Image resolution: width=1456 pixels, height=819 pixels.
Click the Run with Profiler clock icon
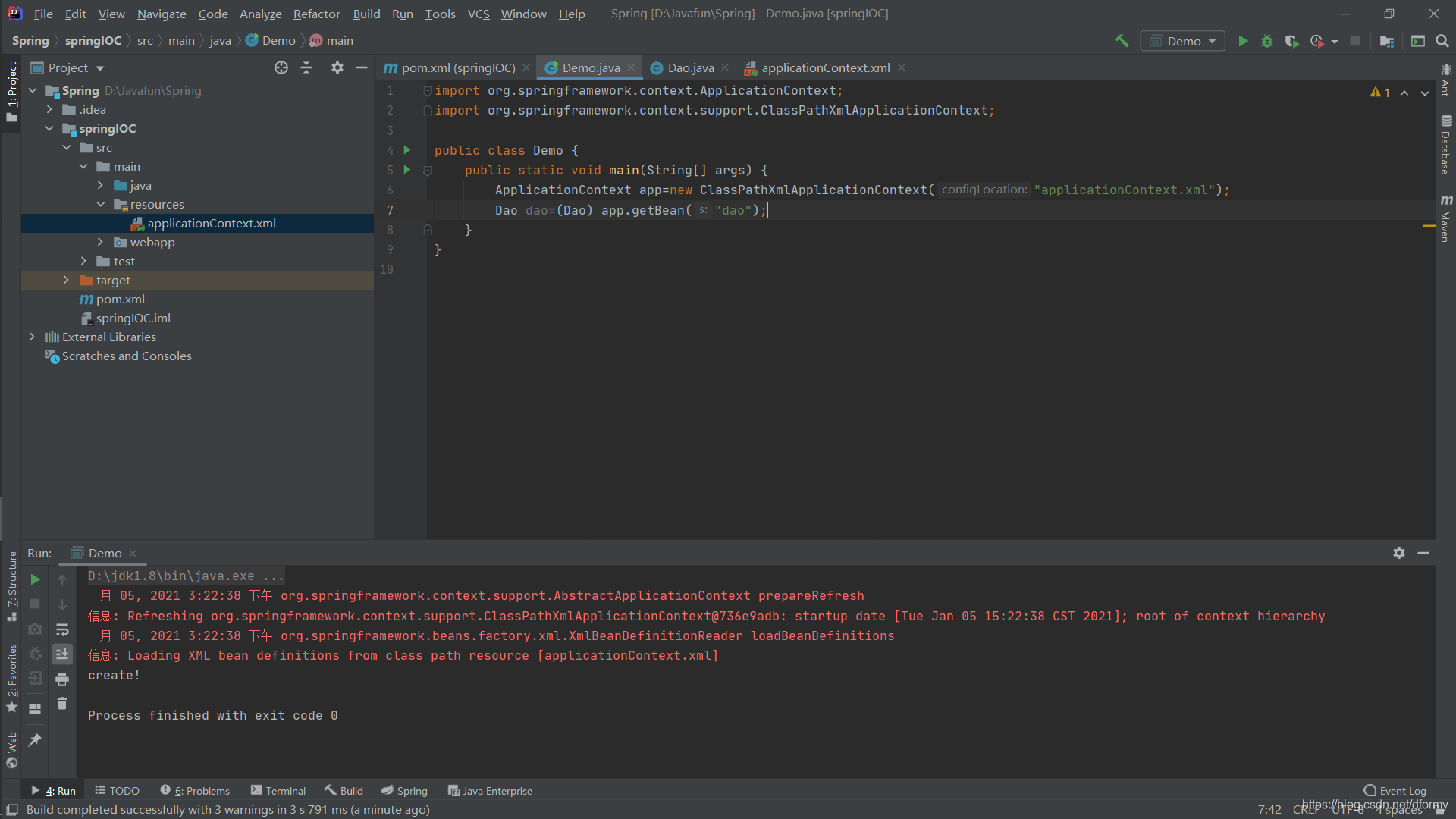[x=1317, y=41]
